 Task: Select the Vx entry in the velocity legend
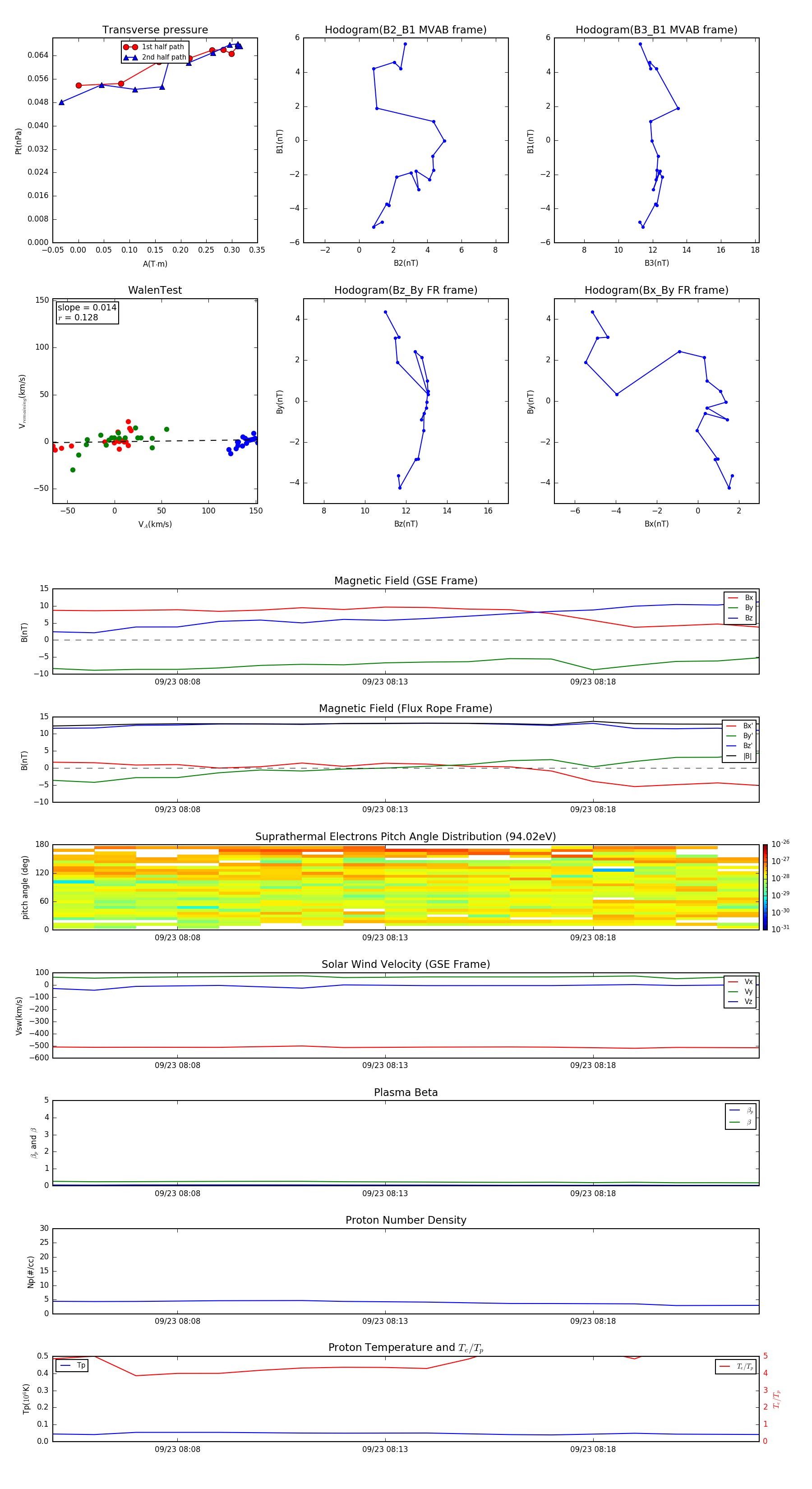pyautogui.click(x=740, y=982)
